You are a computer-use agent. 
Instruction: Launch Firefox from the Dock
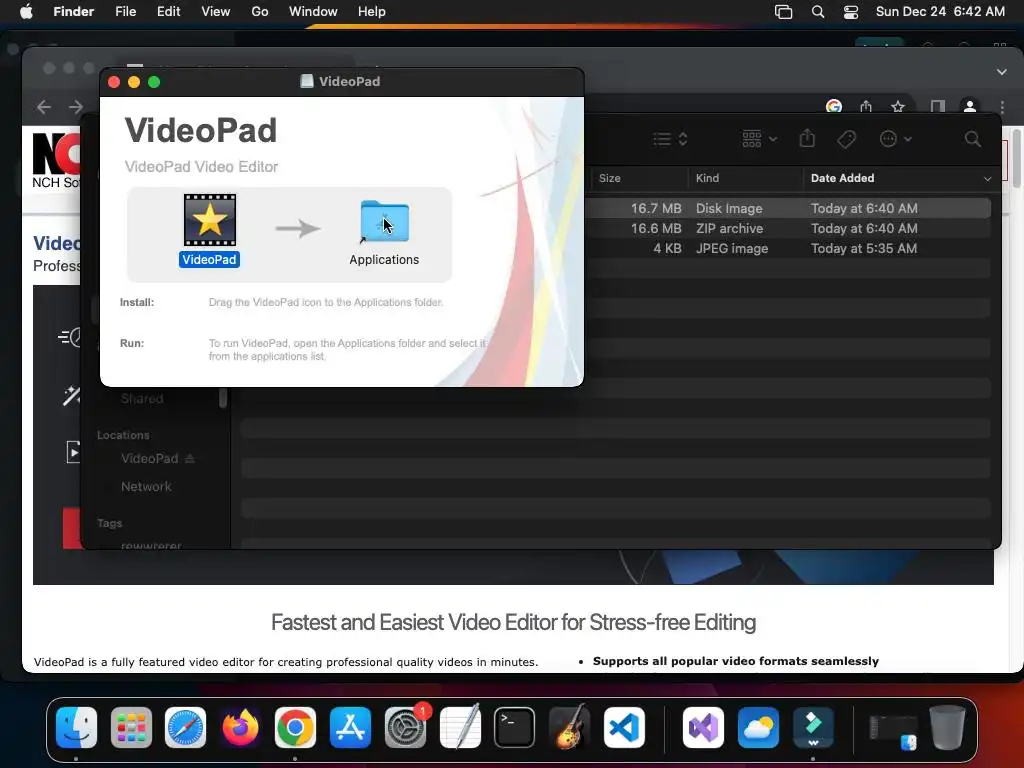[x=240, y=727]
